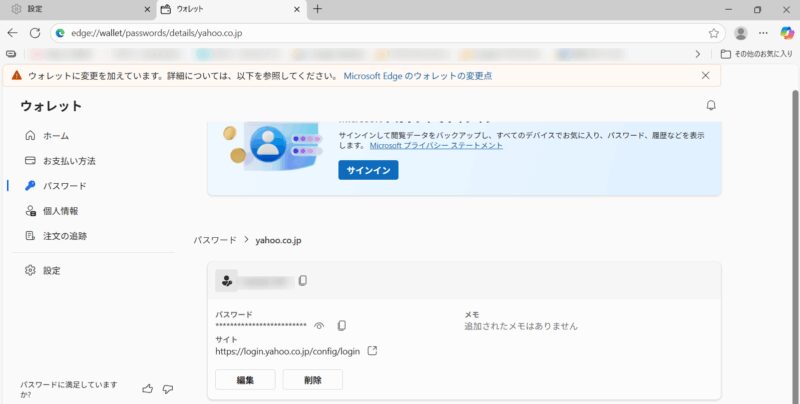Give thumbs up feedback on passwords
This screenshot has width=800, height=404.
(147, 389)
